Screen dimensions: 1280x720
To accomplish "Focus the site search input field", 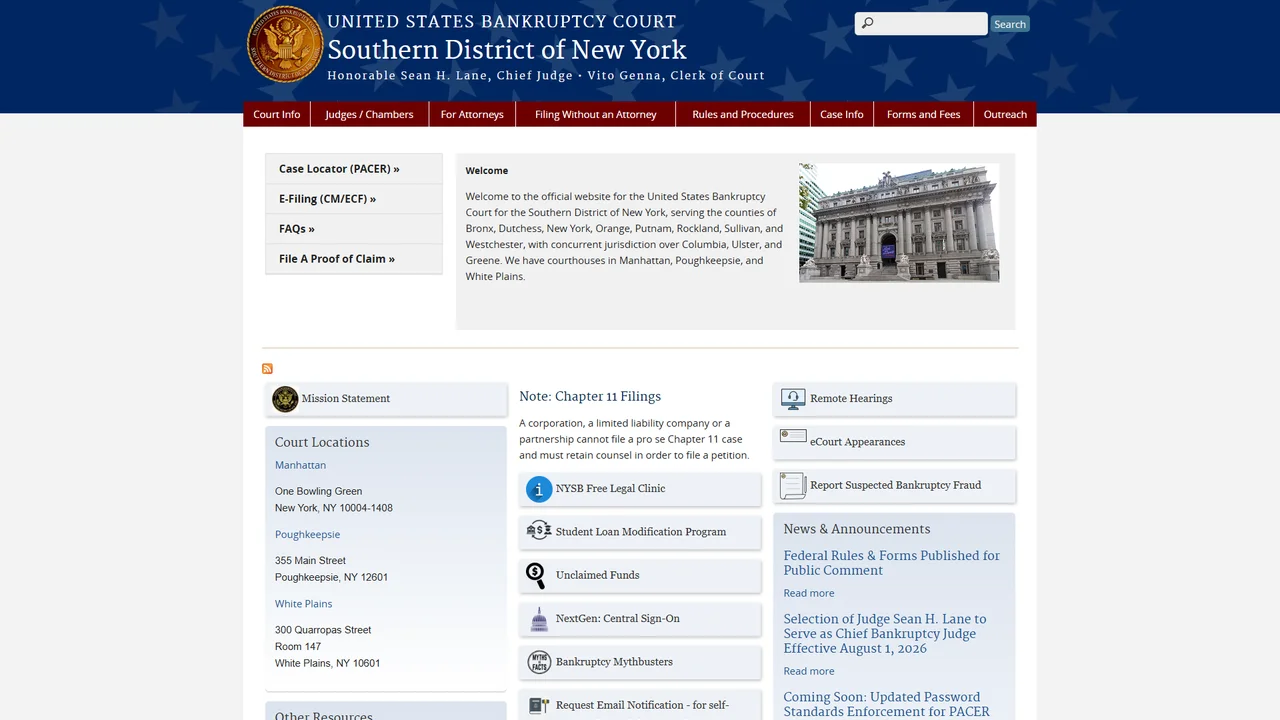I will coord(921,24).
